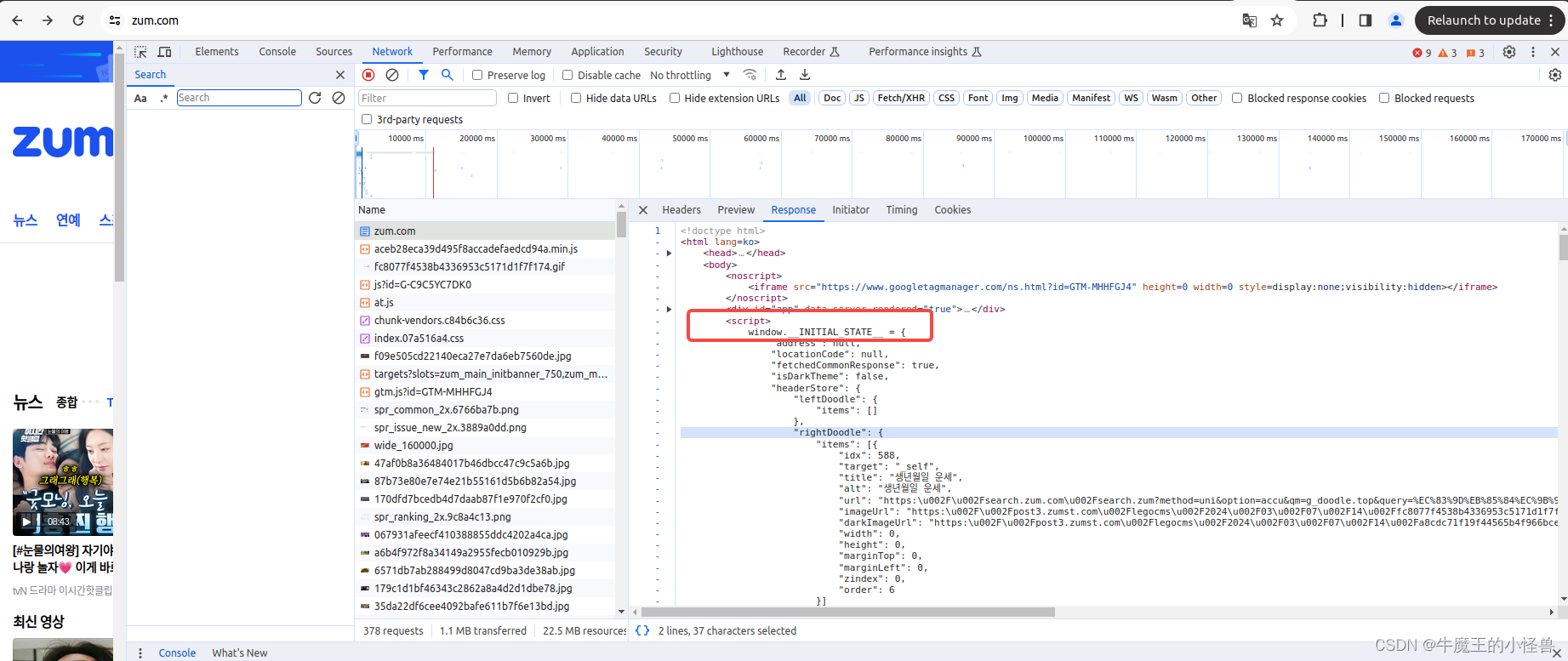
Task: Filter requests by Img type
Action: coord(1009,98)
